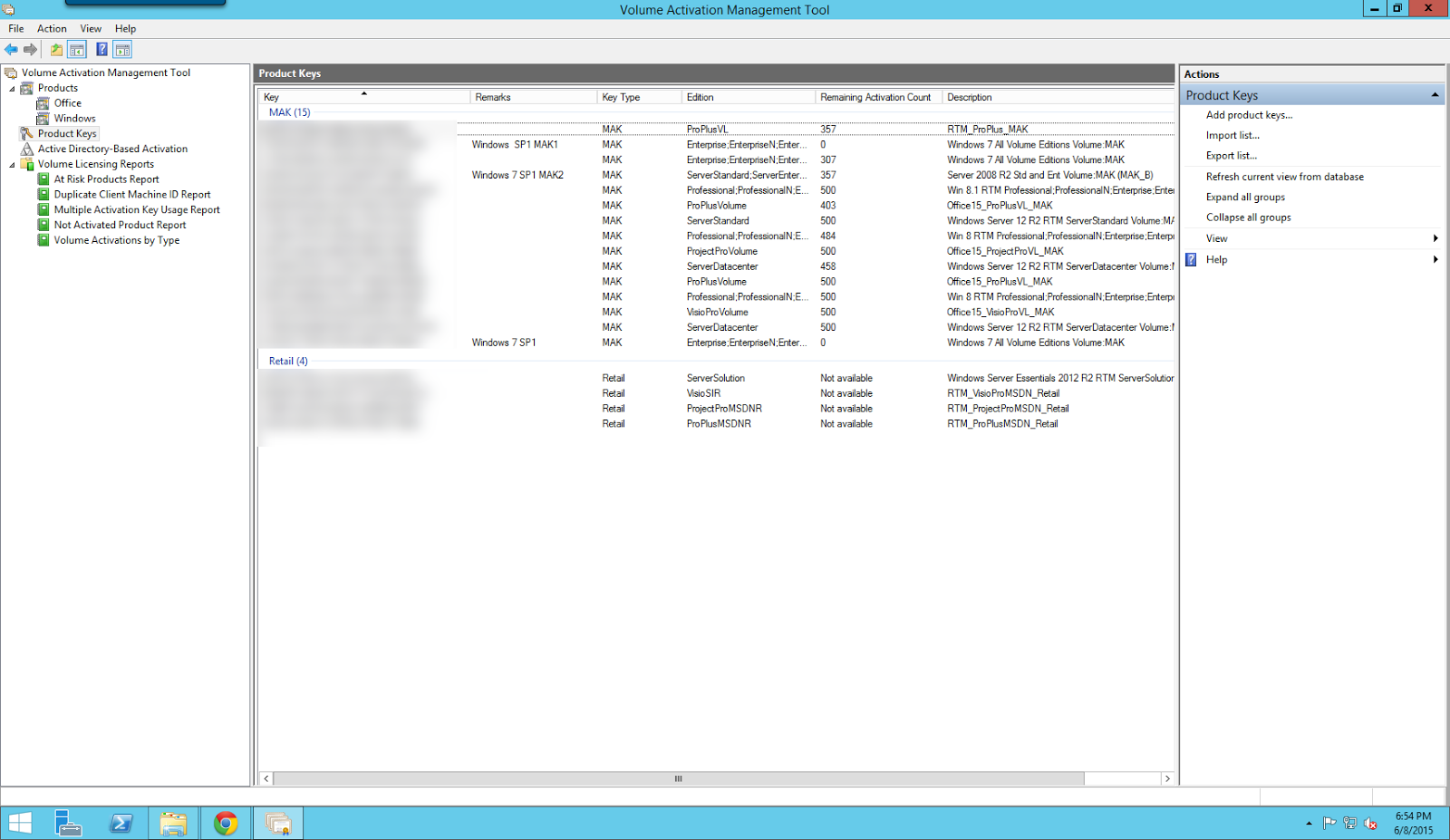Click the Active Directory-Based Activation icon
Viewport: 1450px width, 840px height.
(27, 149)
